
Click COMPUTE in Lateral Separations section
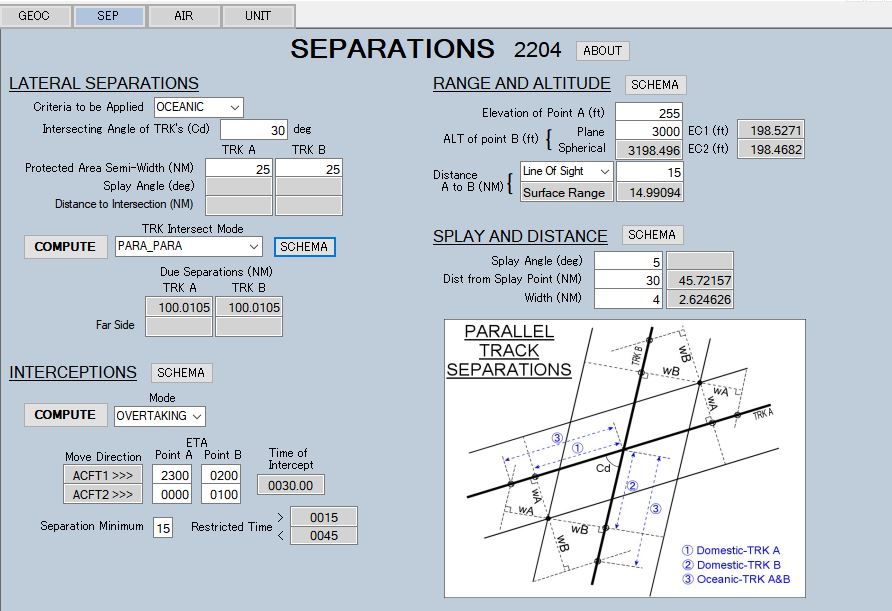click(65, 246)
